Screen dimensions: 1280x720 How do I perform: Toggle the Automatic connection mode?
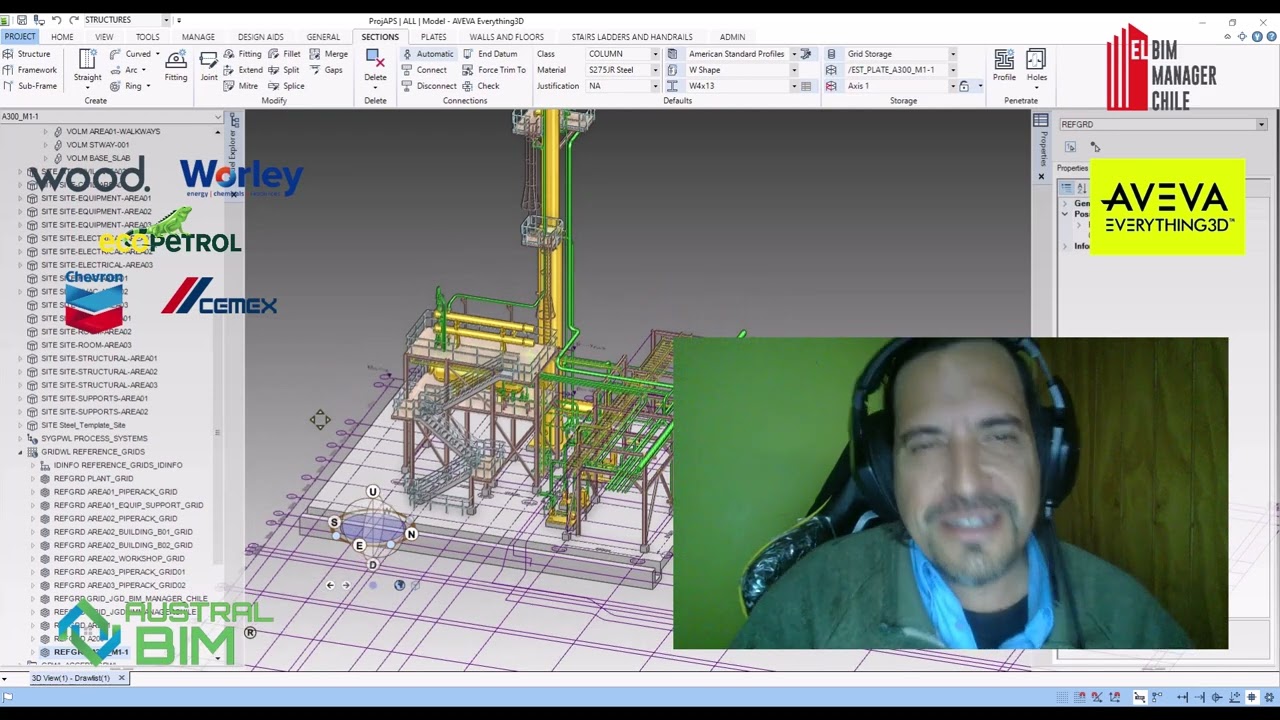pos(428,54)
